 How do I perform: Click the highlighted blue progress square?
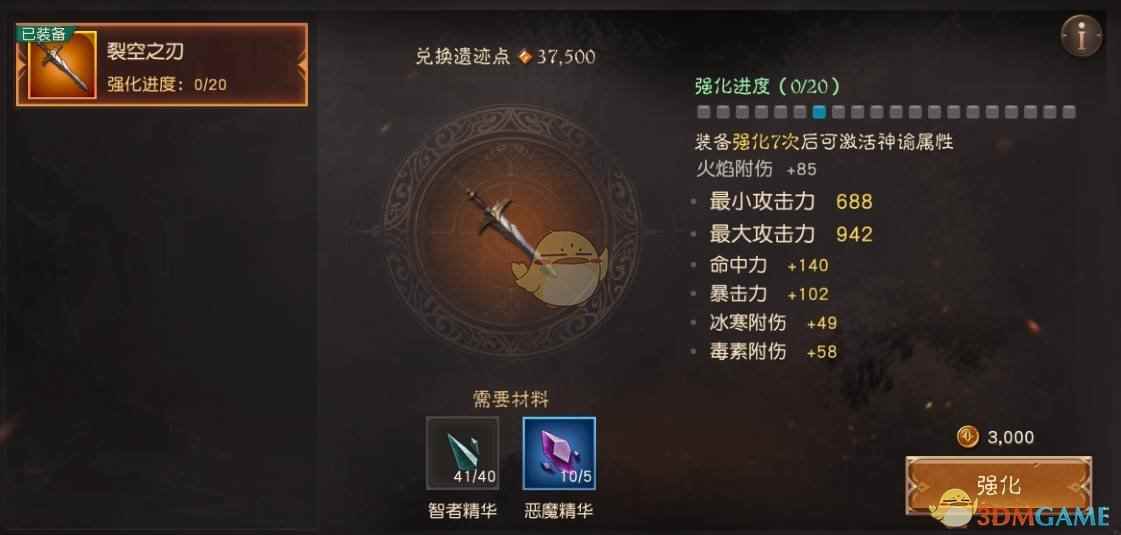(x=819, y=112)
